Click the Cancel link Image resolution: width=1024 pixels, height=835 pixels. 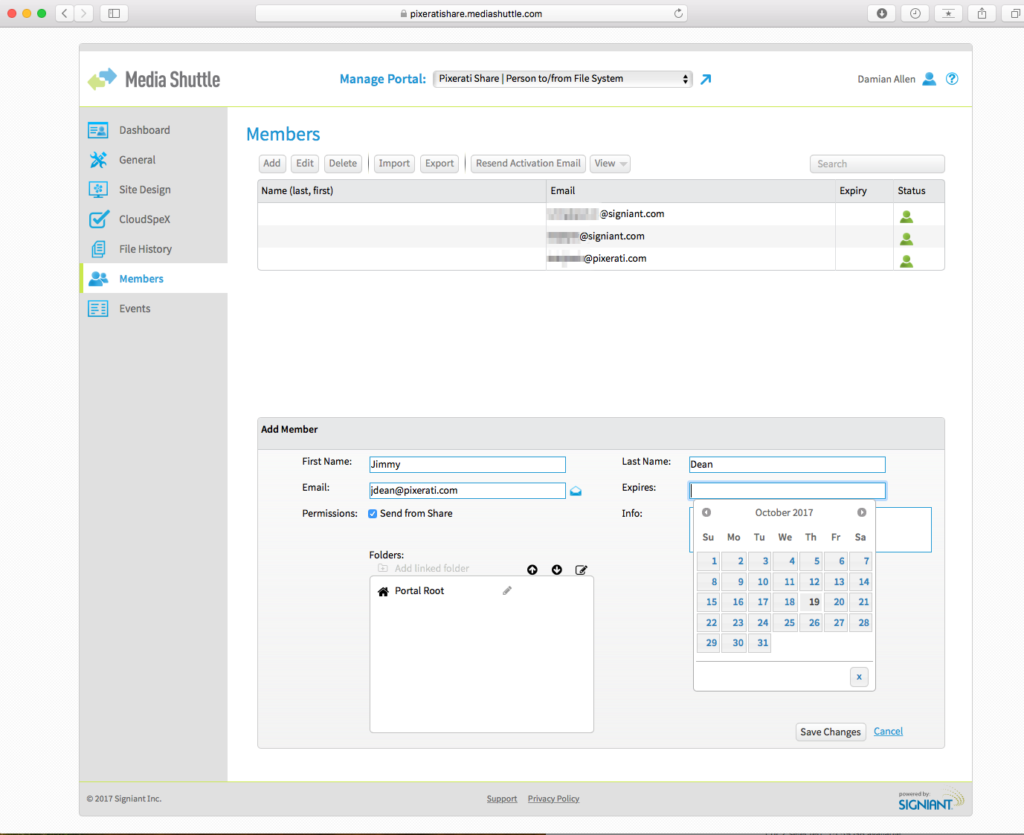[888, 732]
